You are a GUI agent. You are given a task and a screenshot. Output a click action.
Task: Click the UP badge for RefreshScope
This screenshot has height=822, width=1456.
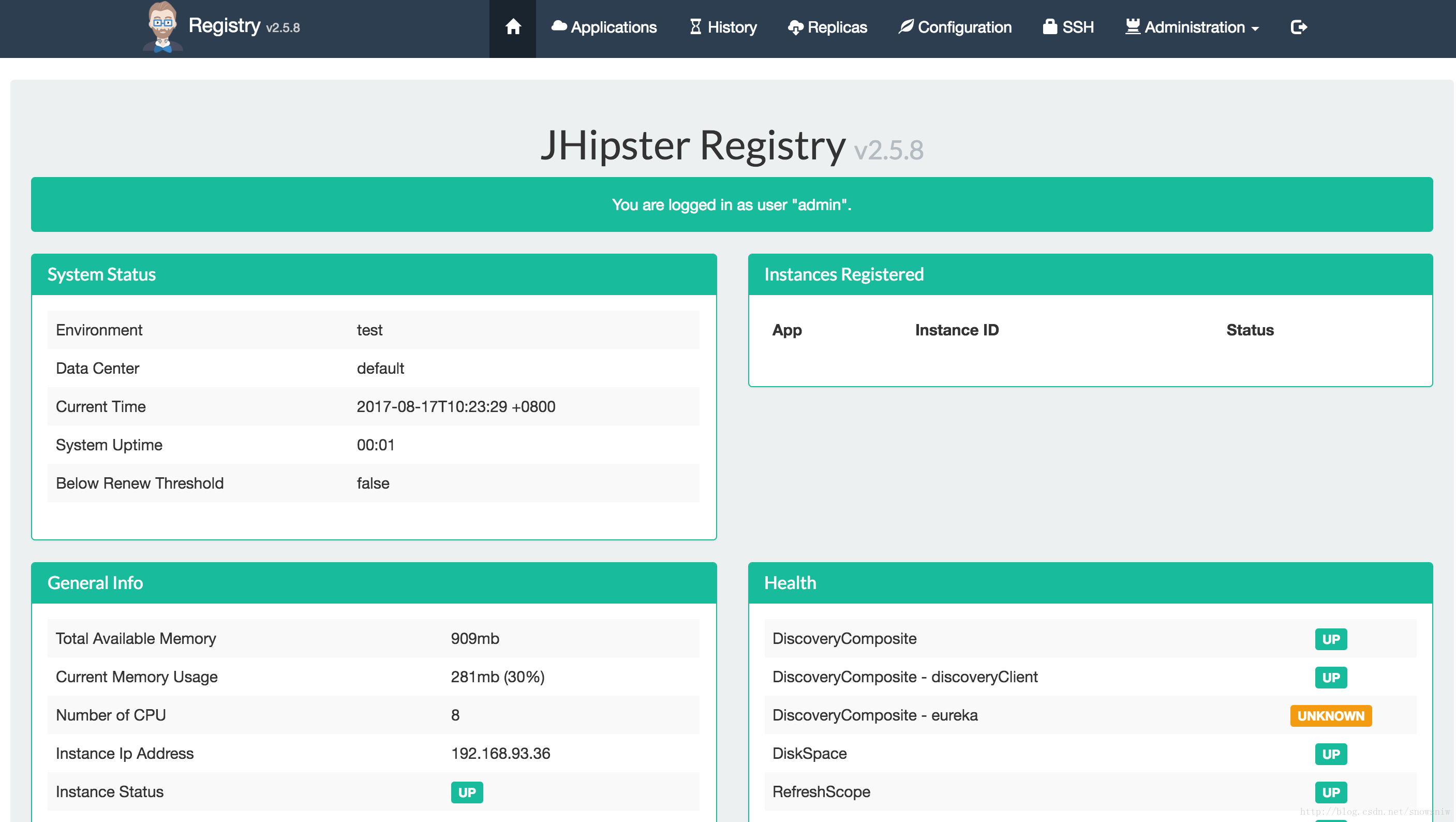coord(1330,792)
